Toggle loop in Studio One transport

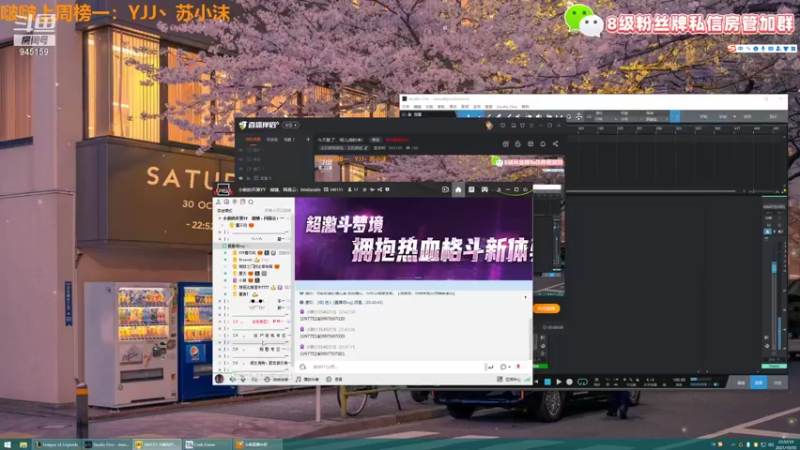pyautogui.click(x=582, y=382)
